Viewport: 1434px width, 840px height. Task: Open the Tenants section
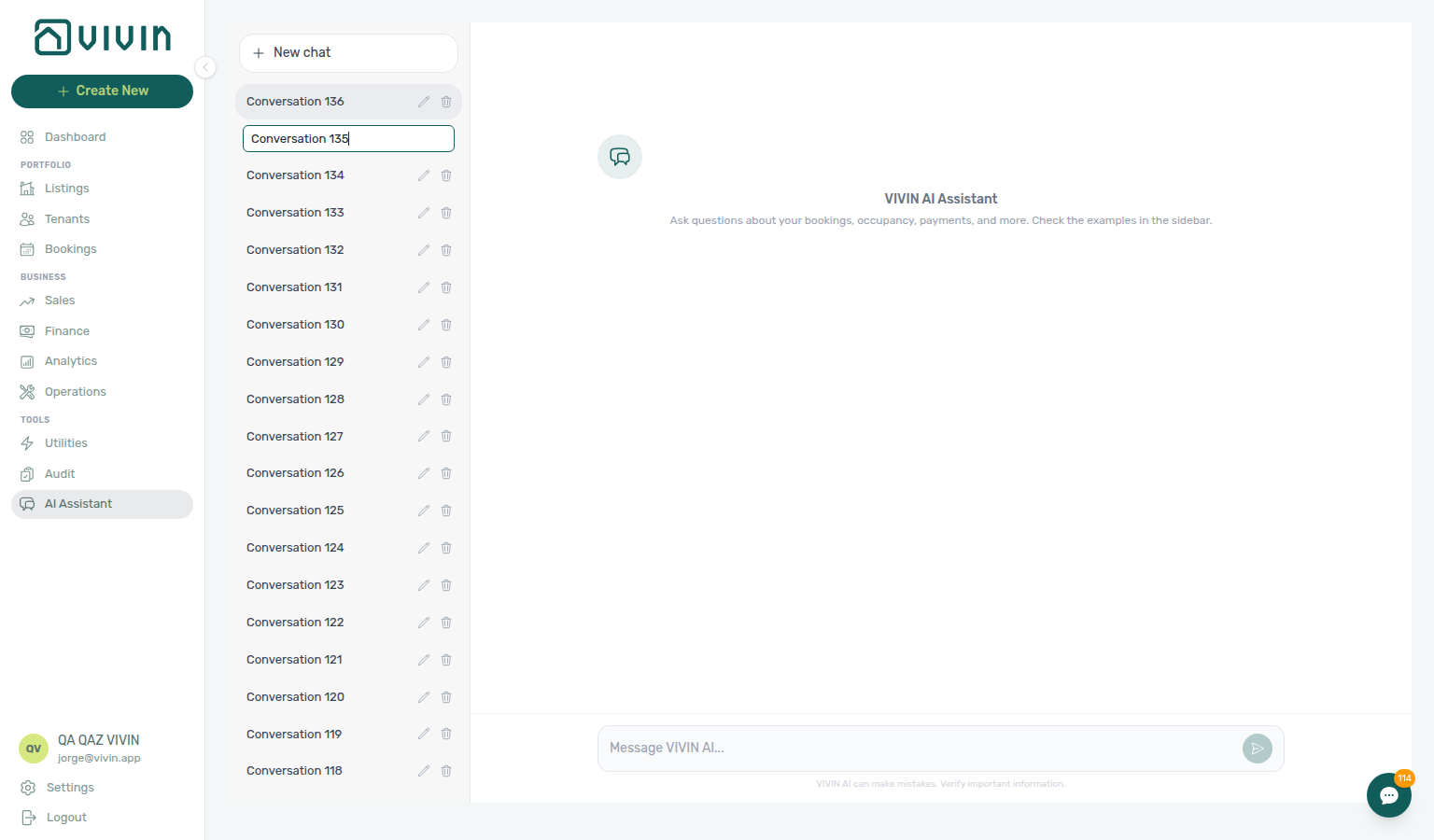pyautogui.click(x=102, y=219)
